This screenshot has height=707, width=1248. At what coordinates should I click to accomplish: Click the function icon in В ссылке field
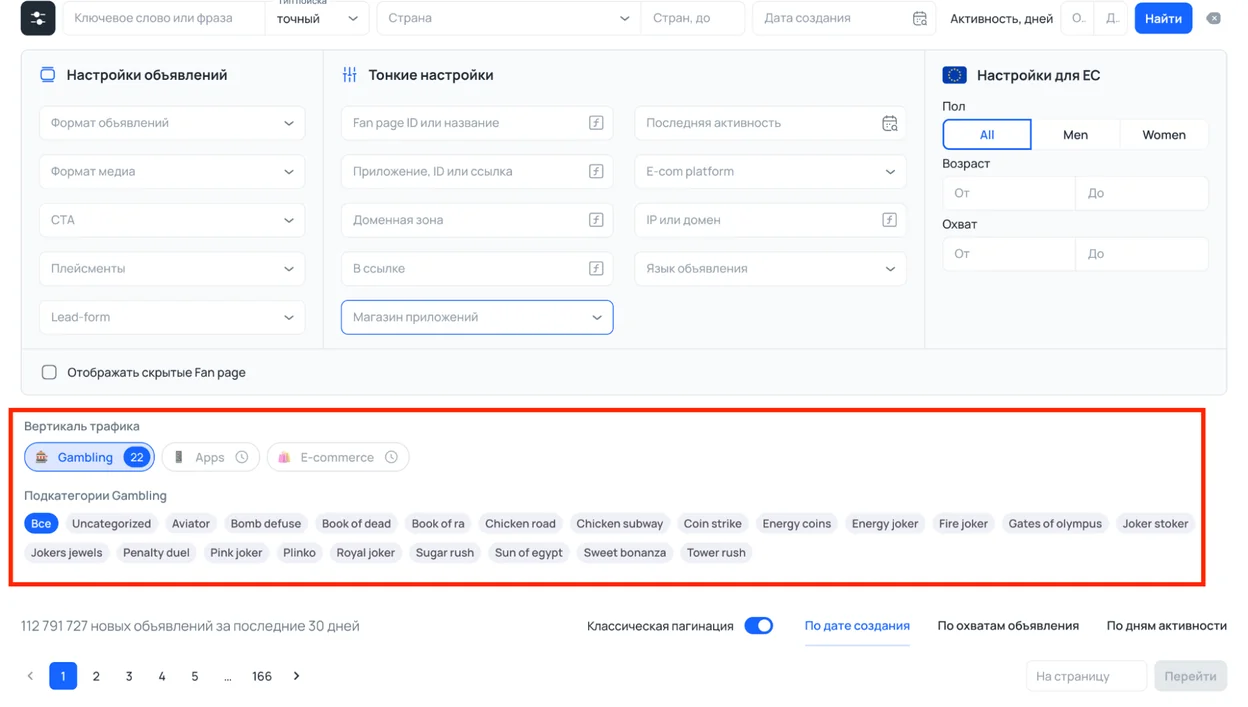click(596, 268)
